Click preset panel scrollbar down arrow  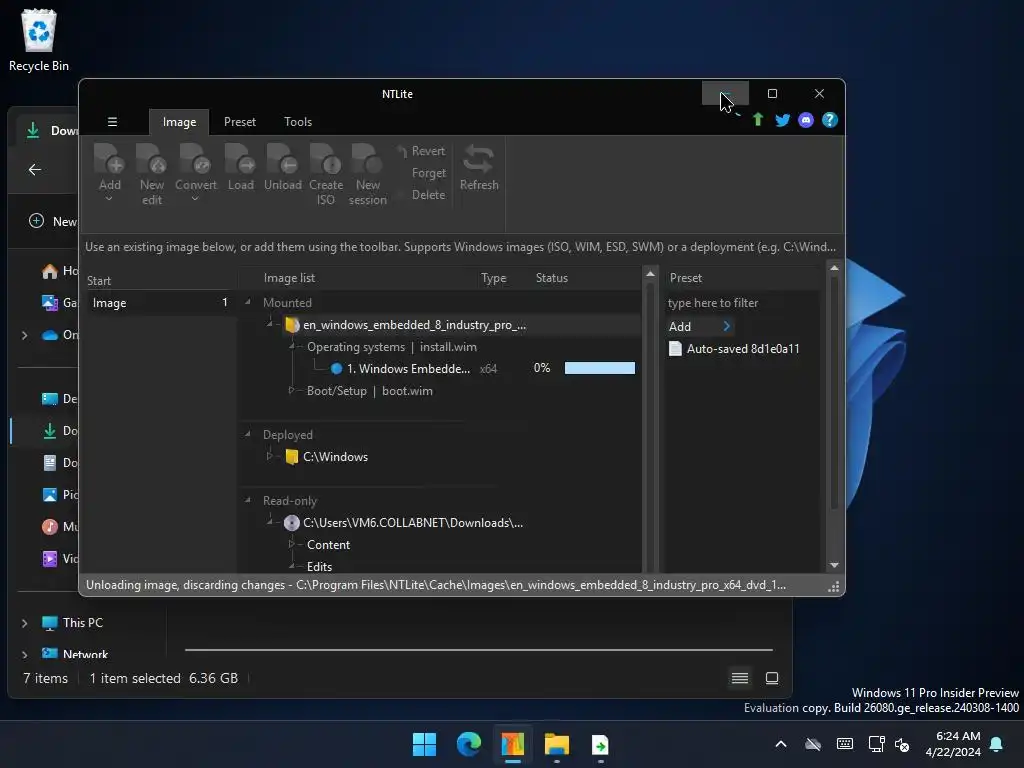(x=834, y=565)
